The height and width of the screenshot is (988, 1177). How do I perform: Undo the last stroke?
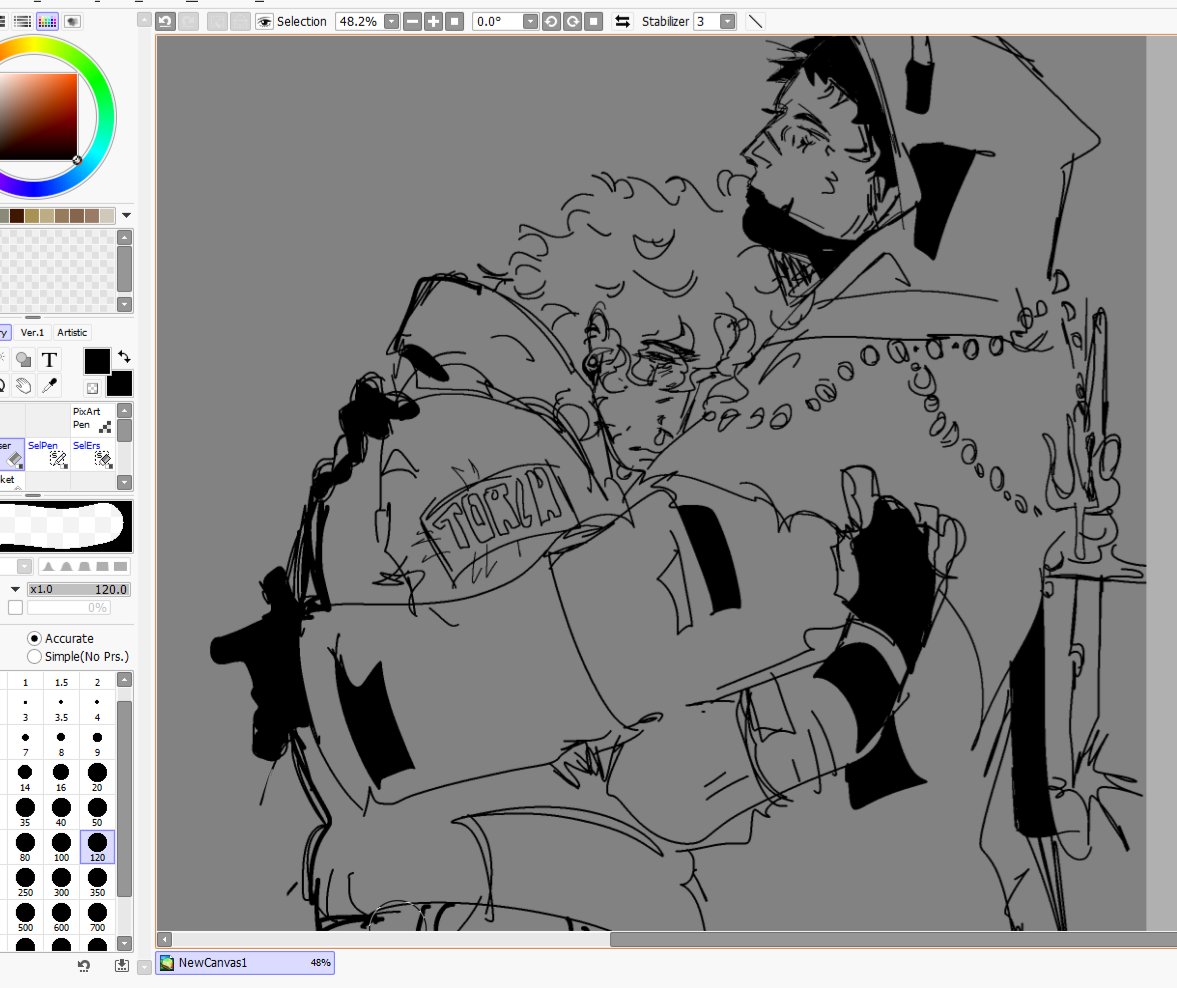pos(165,21)
